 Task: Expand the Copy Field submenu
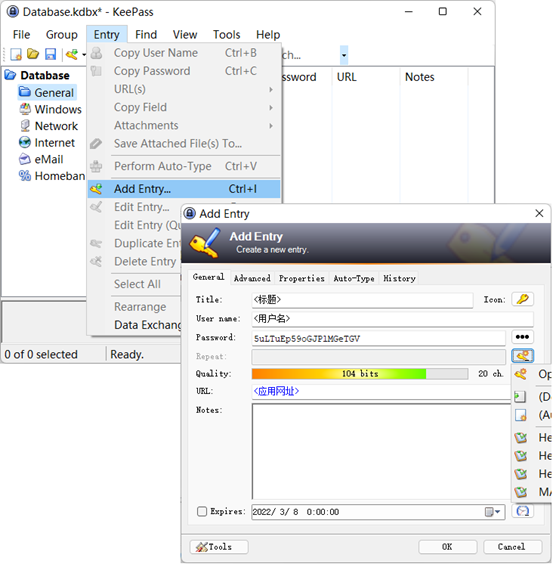(184, 107)
